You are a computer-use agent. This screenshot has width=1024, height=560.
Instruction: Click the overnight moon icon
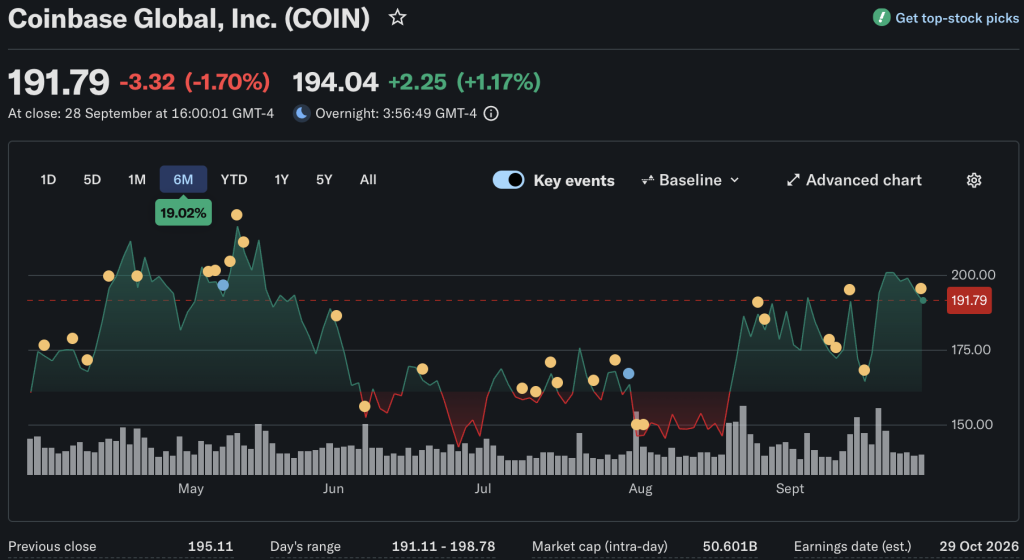(301, 114)
